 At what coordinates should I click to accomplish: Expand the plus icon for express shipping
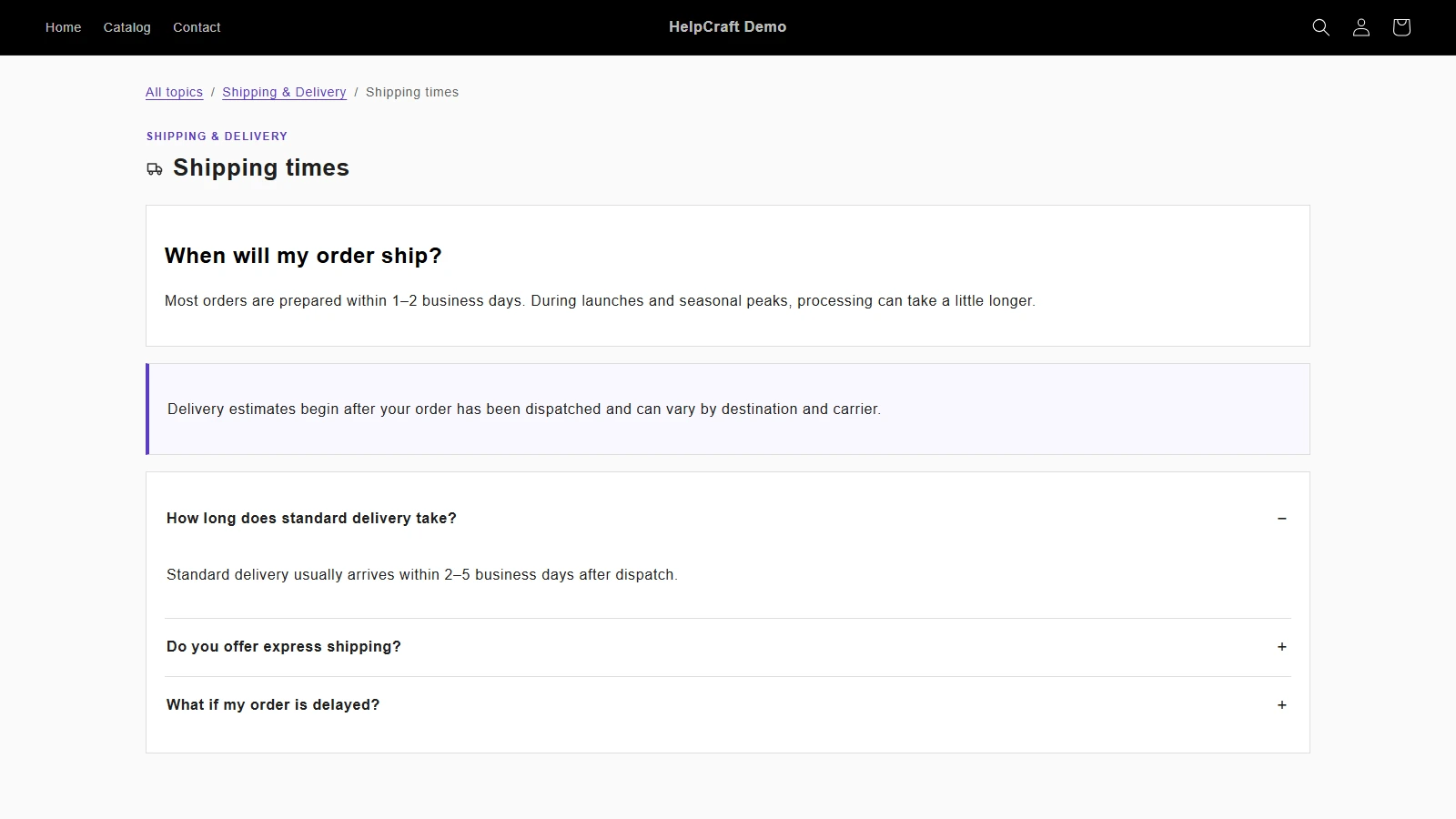[x=1281, y=647]
